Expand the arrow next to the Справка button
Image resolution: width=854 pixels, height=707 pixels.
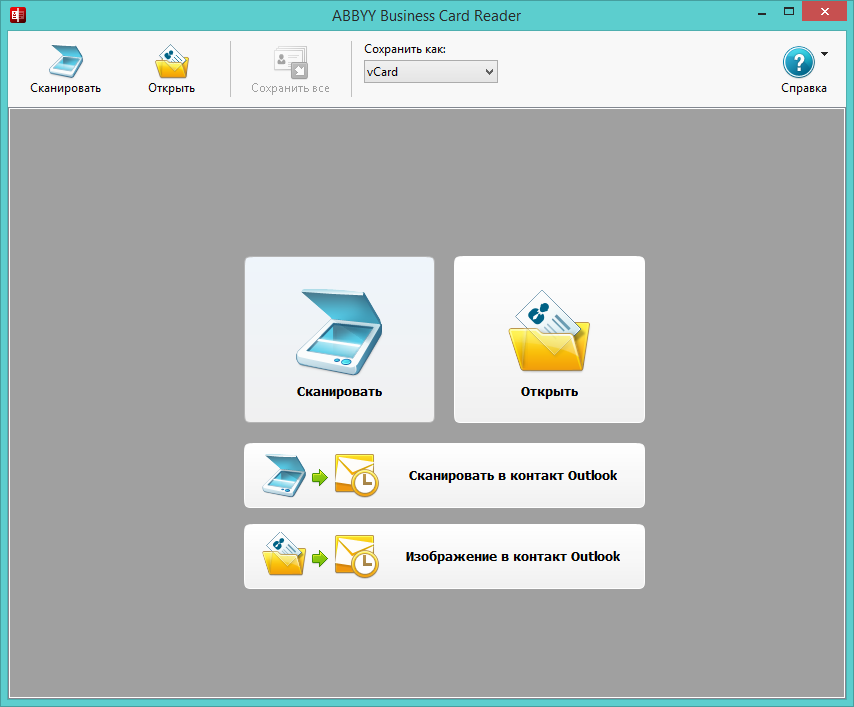coord(824,53)
